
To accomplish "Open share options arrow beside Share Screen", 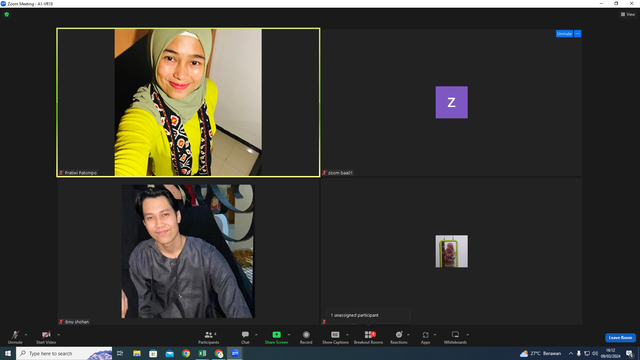I will tap(289, 335).
